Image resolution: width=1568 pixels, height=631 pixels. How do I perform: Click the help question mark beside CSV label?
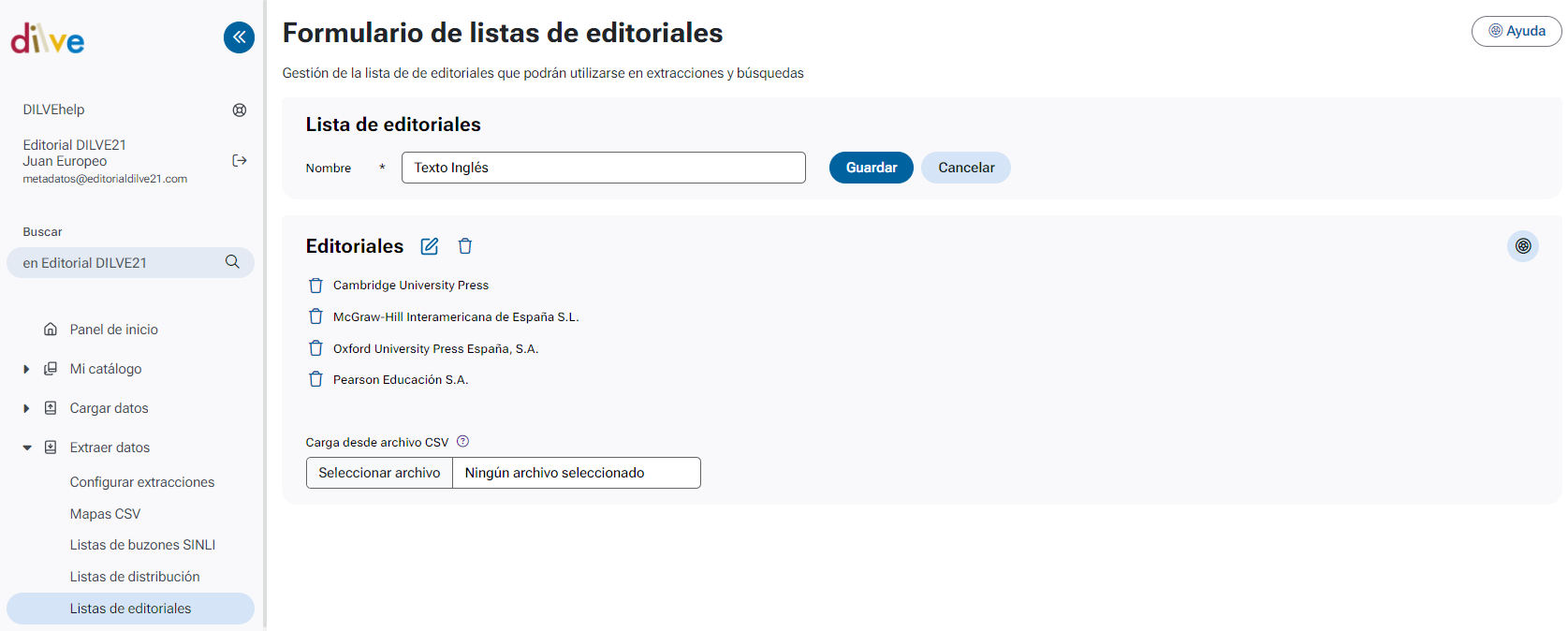pyautogui.click(x=462, y=442)
